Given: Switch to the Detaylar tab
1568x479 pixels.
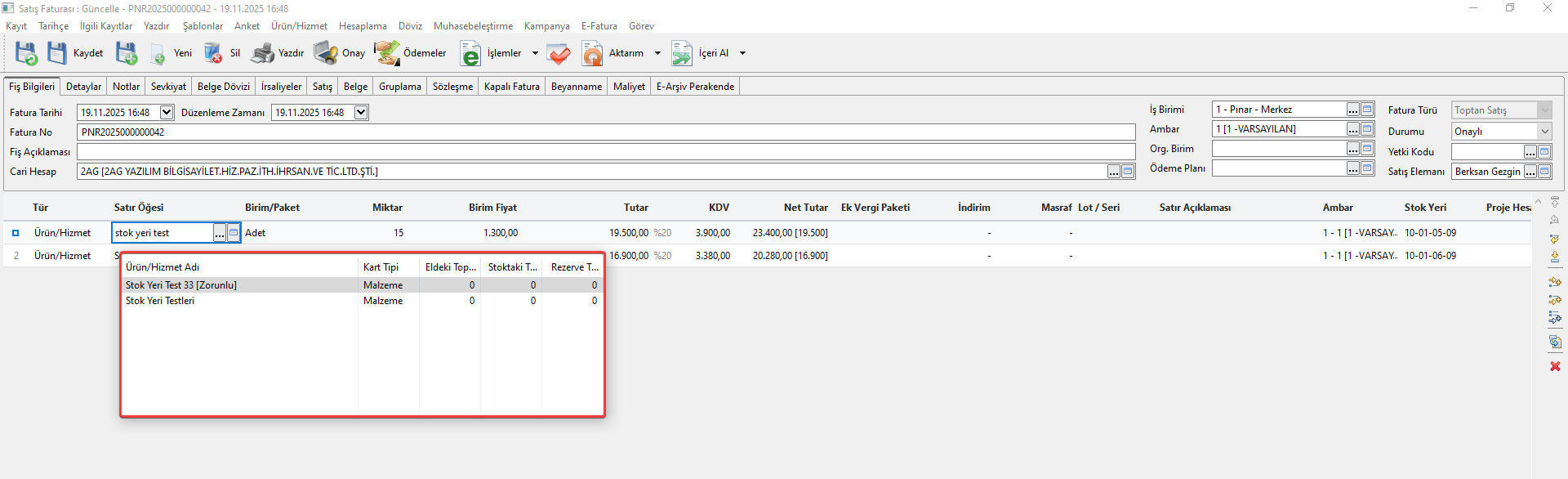Looking at the screenshot, I should (83, 87).
